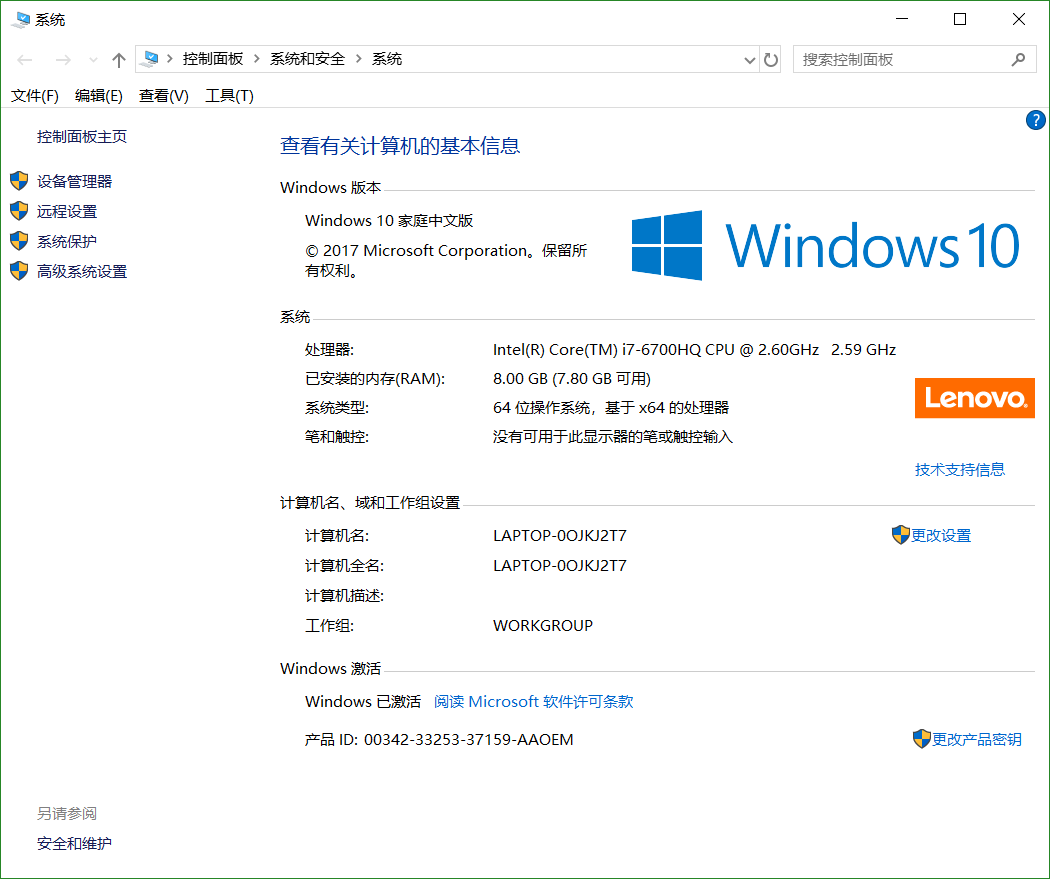1050x879 pixels.
Task: Open 安全和维护 link
Action: pos(74,844)
